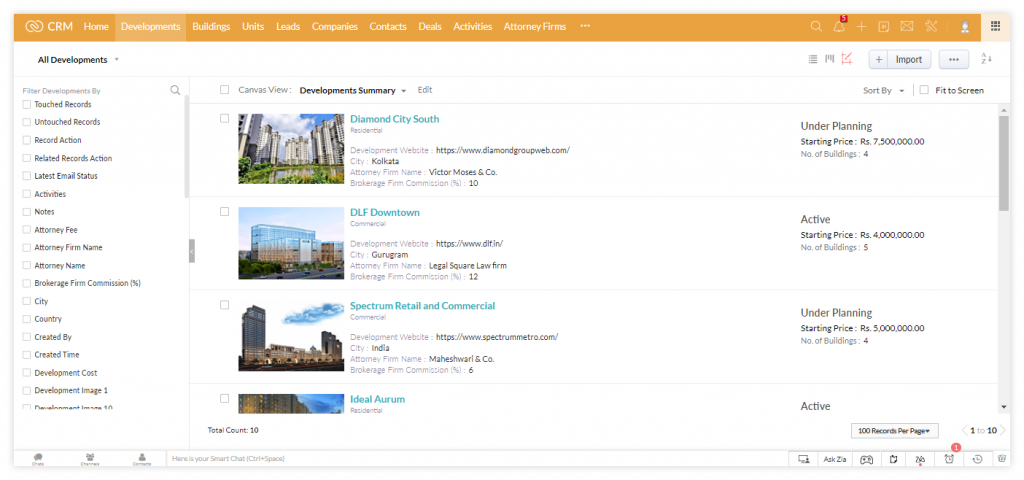Open the All Developments view dropdown
Viewport: 1024px width, 480px height.
[78, 59]
